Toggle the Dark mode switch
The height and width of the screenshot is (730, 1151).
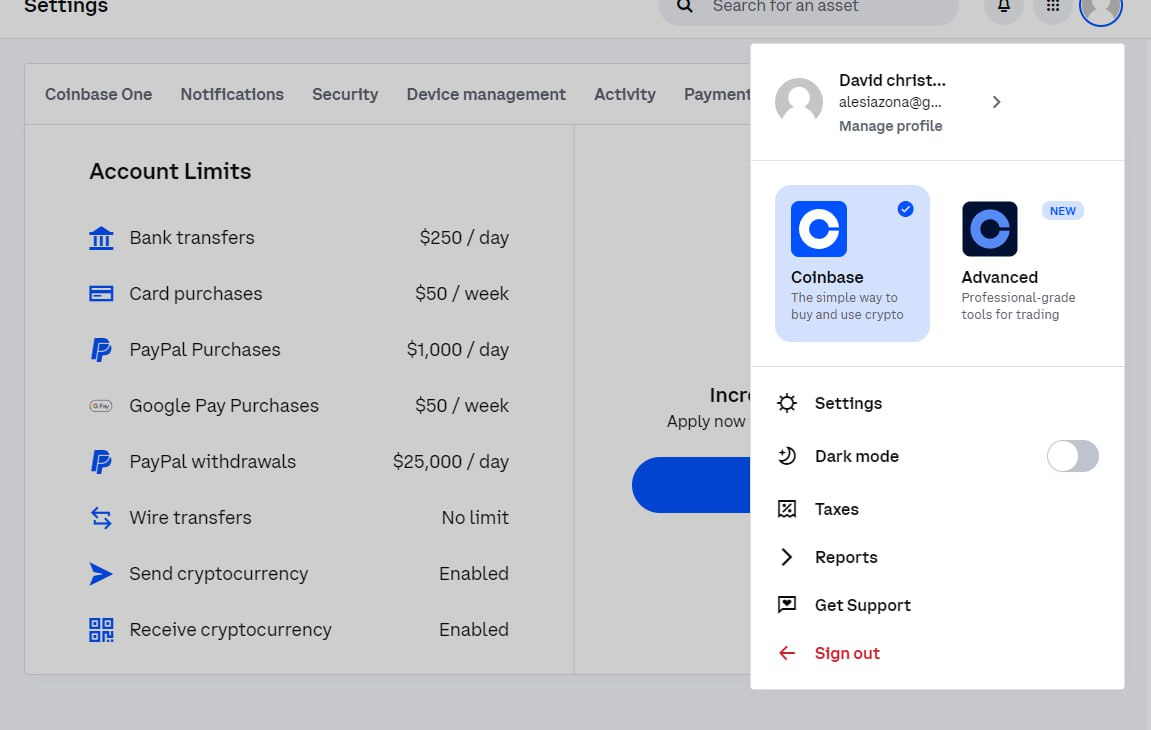coord(1072,456)
